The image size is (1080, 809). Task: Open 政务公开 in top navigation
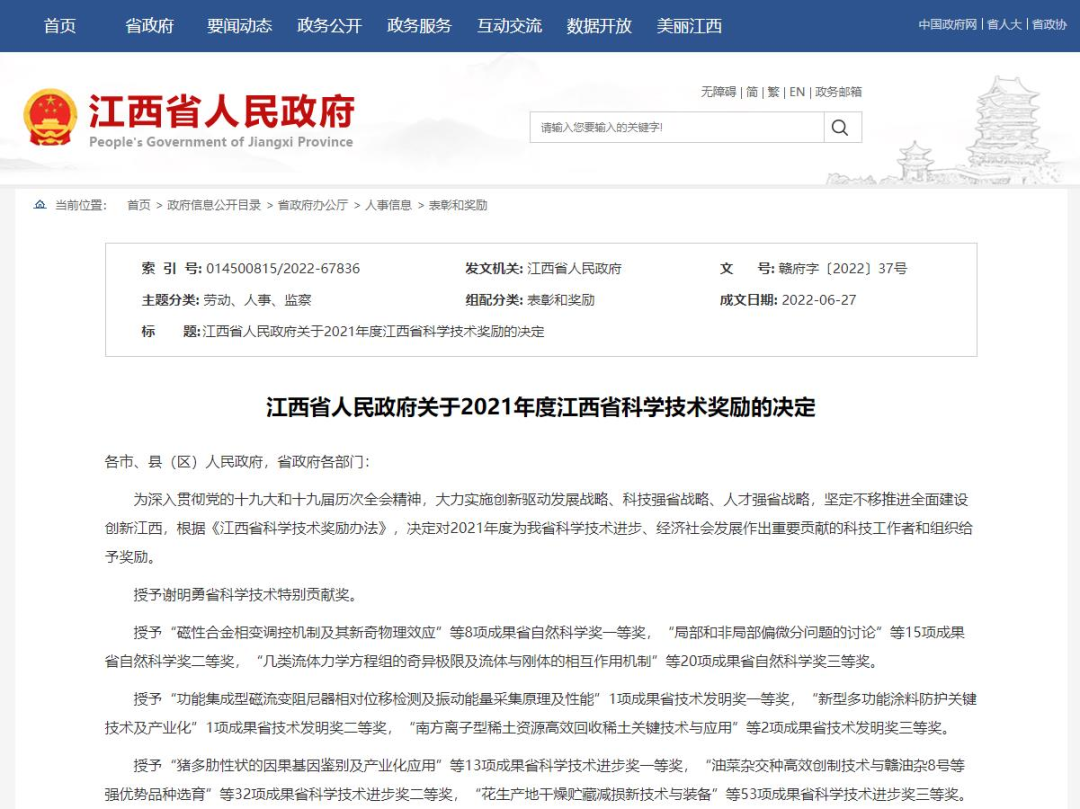pyautogui.click(x=330, y=26)
